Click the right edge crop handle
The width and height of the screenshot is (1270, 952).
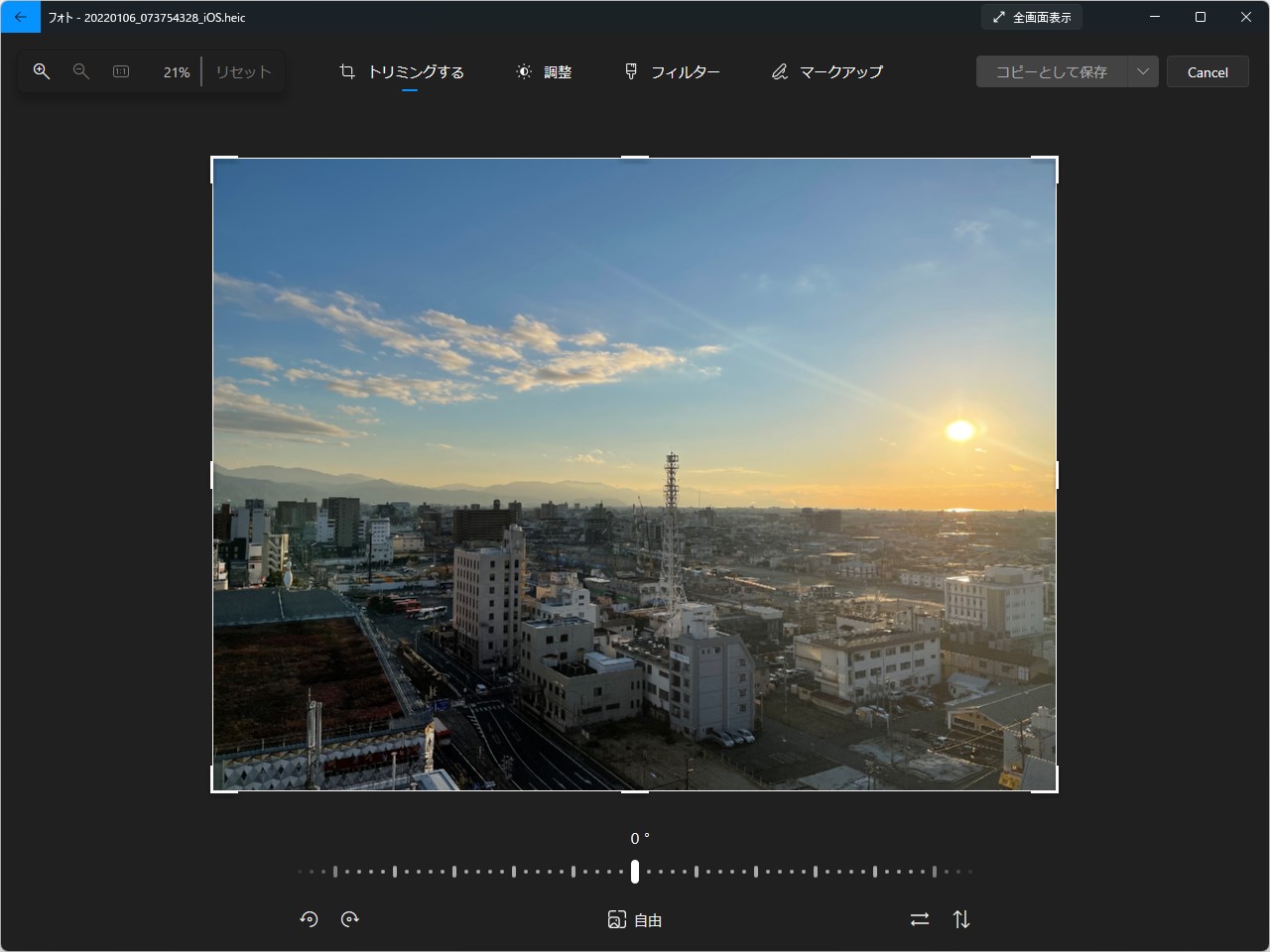pos(1057,475)
